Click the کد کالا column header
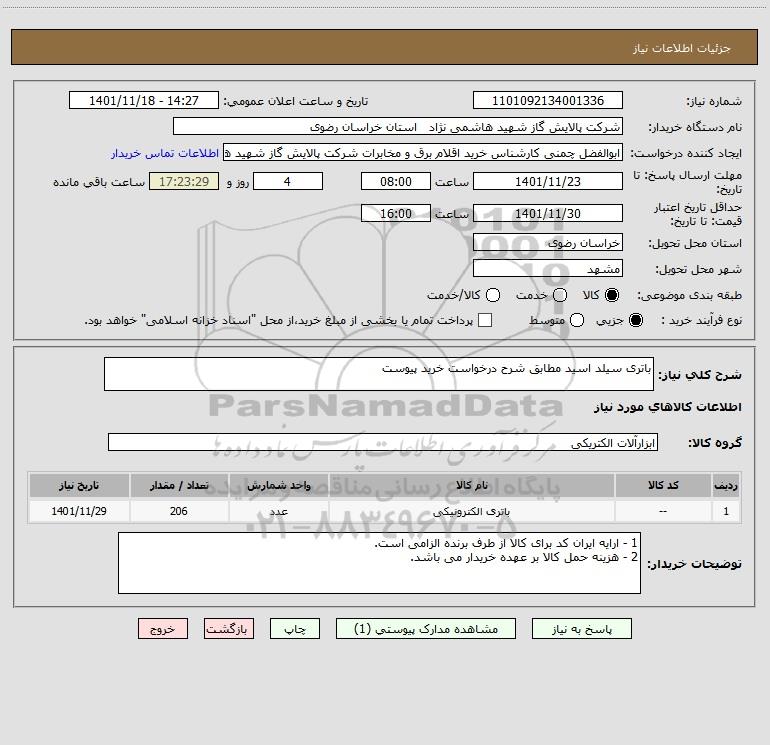 [x=663, y=485]
